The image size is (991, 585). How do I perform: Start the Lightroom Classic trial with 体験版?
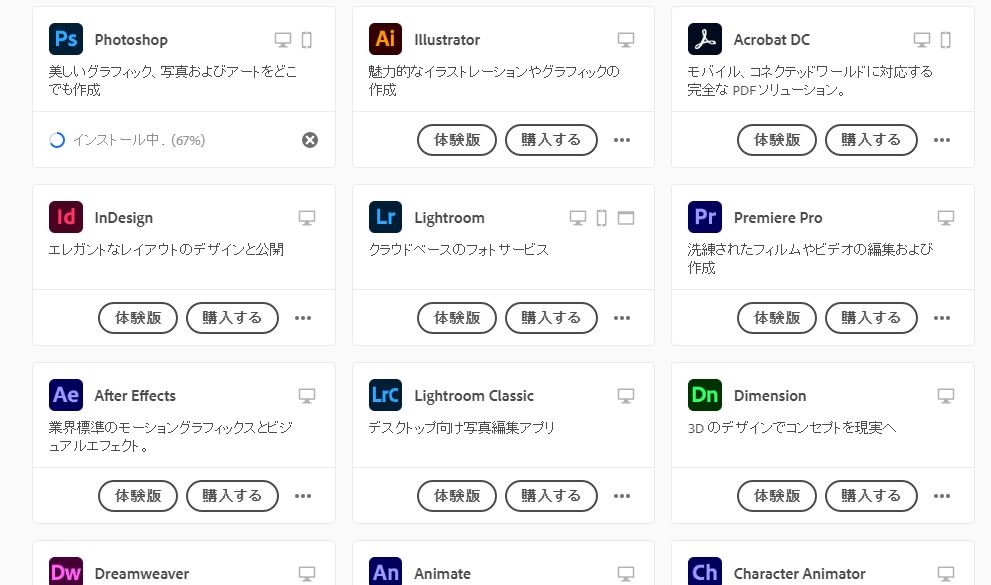coord(457,496)
